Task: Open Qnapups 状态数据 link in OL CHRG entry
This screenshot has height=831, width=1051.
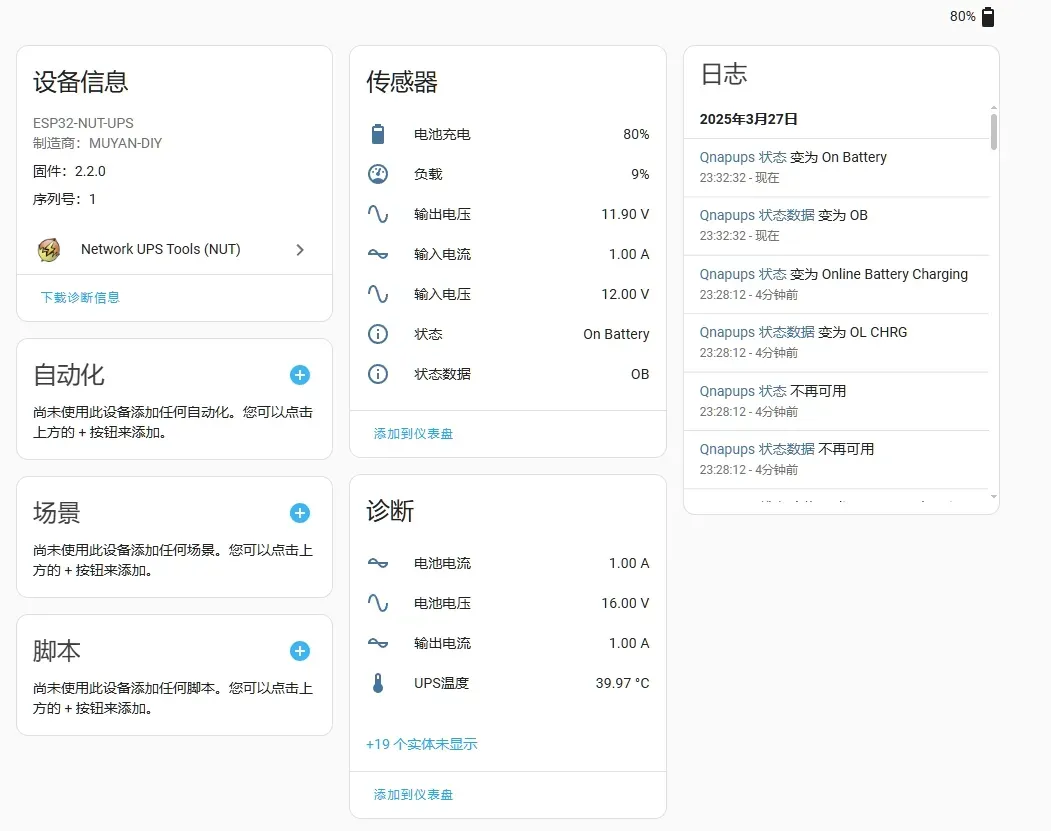Action: 756,332
